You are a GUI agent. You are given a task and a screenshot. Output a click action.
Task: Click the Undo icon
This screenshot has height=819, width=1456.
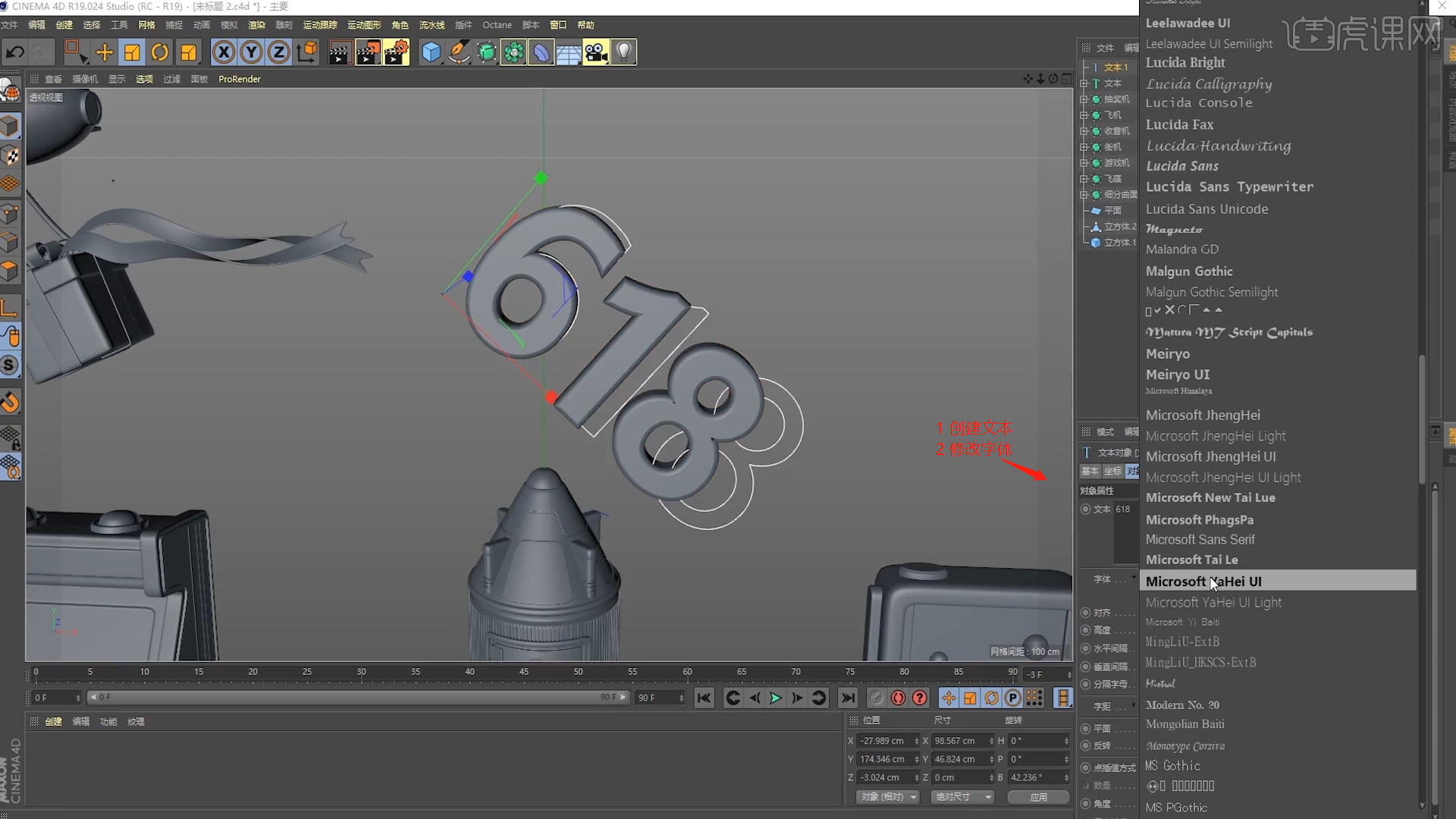click(x=14, y=52)
